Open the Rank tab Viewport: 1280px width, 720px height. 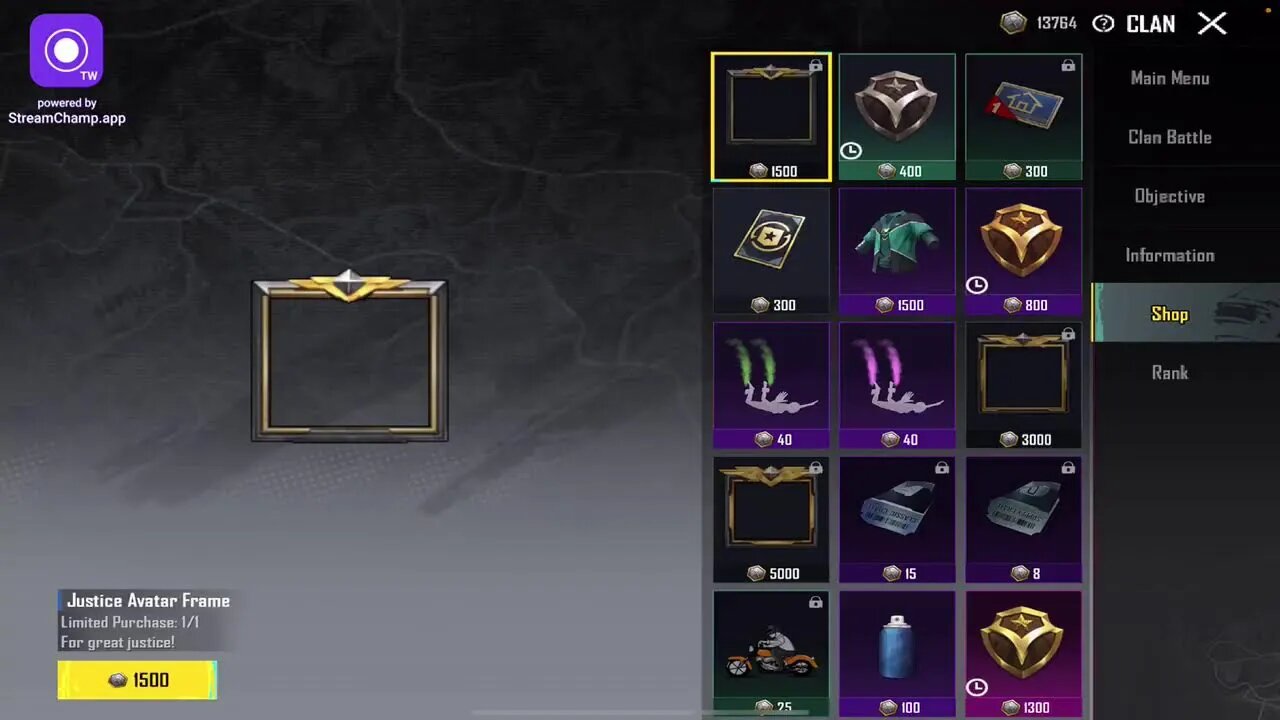(x=1169, y=372)
